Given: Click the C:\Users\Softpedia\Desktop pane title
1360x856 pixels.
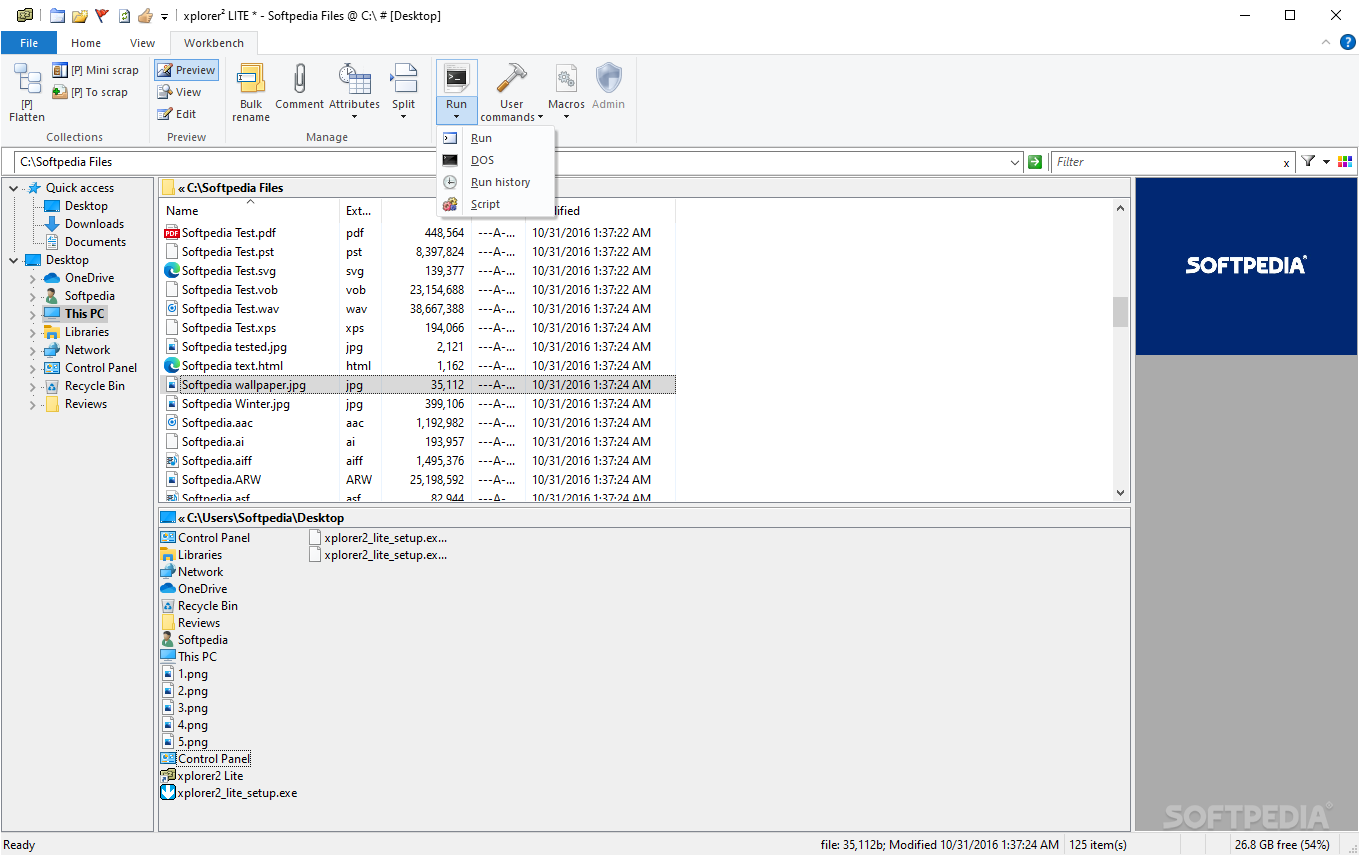Looking at the screenshot, I should point(265,518).
